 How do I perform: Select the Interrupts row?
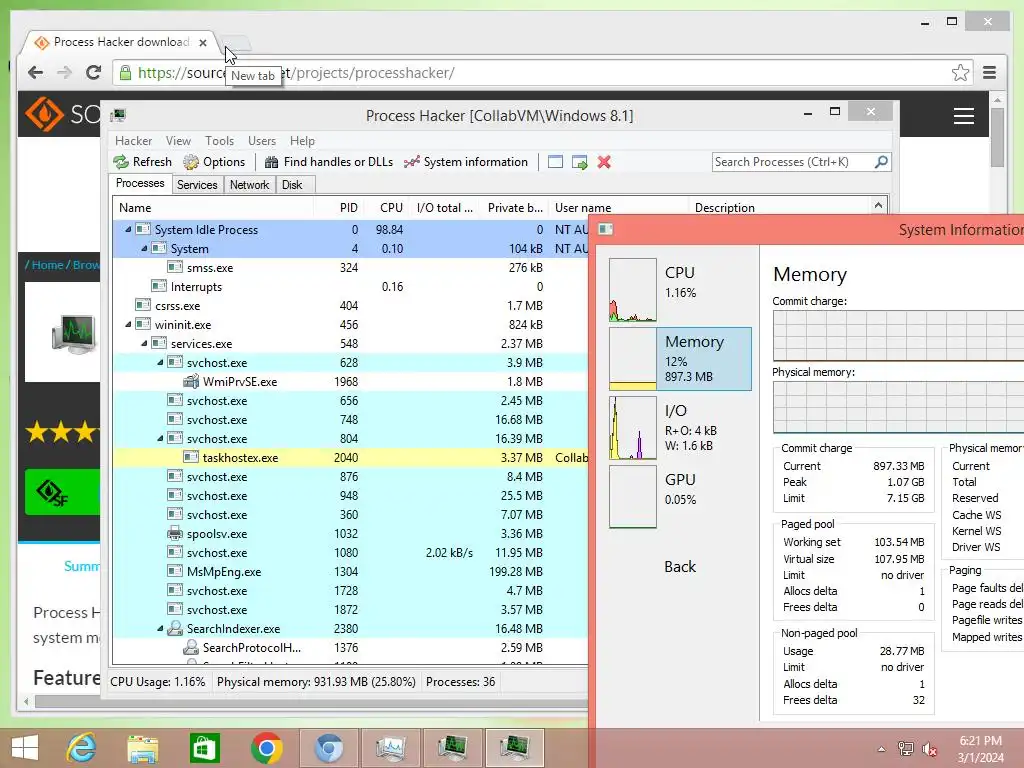coord(351,287)
